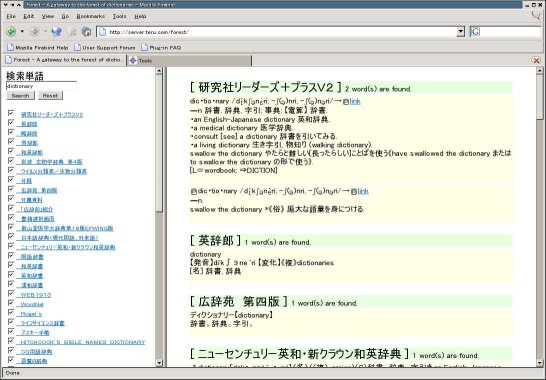The image size is (546, 380).
Task: Click sidebar scrollbar down arrow
Action: coord(159,363)
